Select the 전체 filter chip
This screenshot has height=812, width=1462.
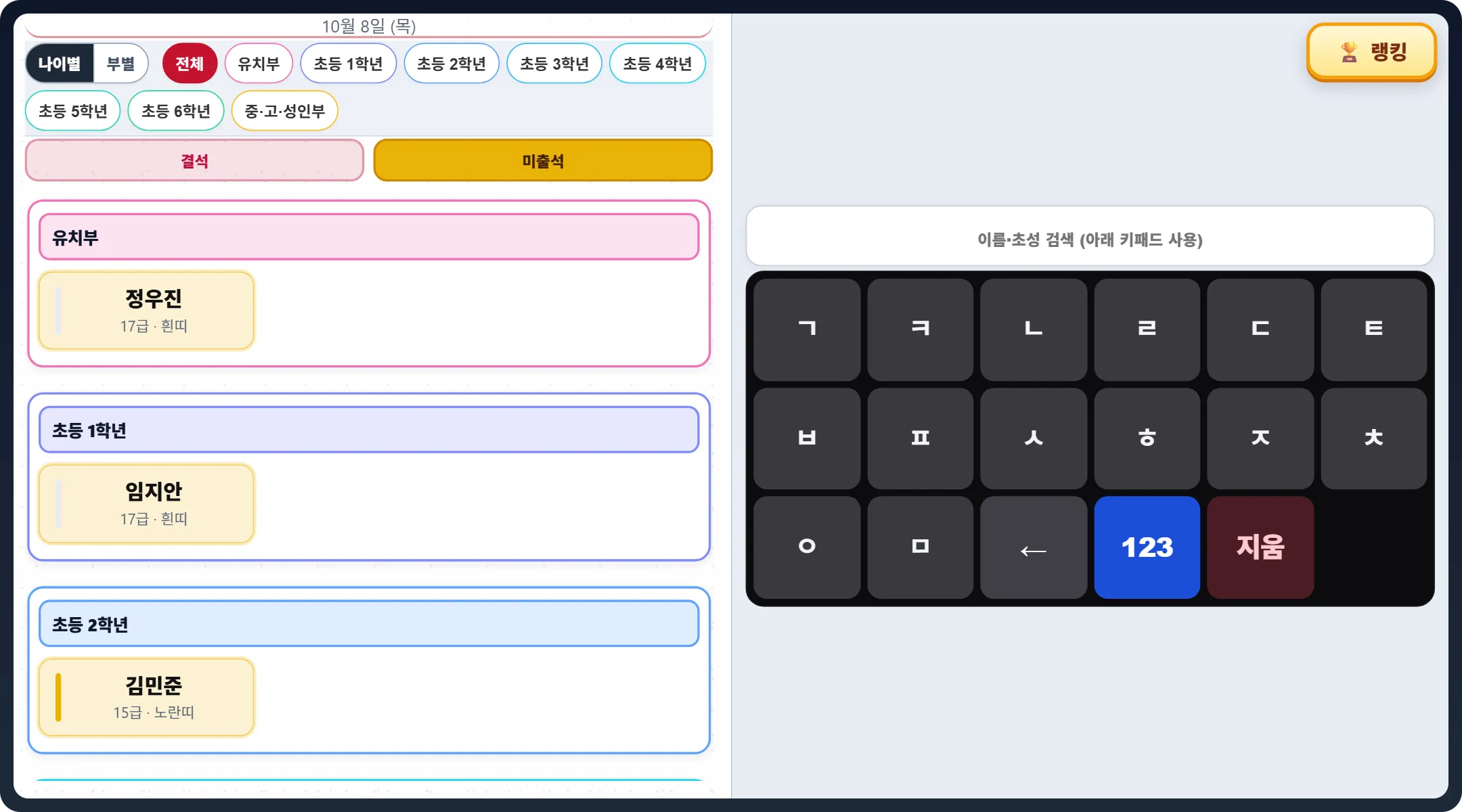pyautogui.click(x=190, y=64)
